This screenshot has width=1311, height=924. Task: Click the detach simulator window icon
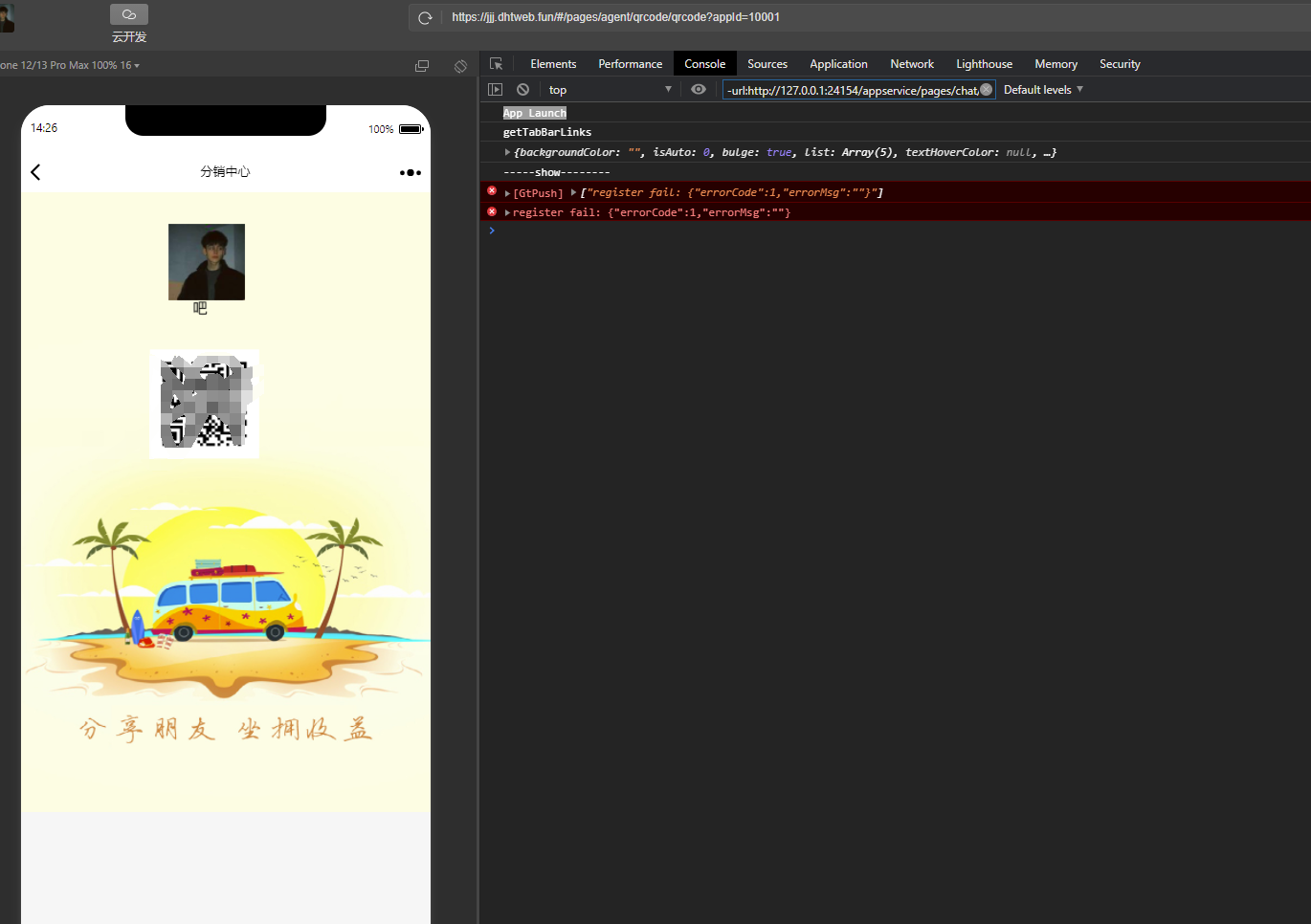point(422,66)
